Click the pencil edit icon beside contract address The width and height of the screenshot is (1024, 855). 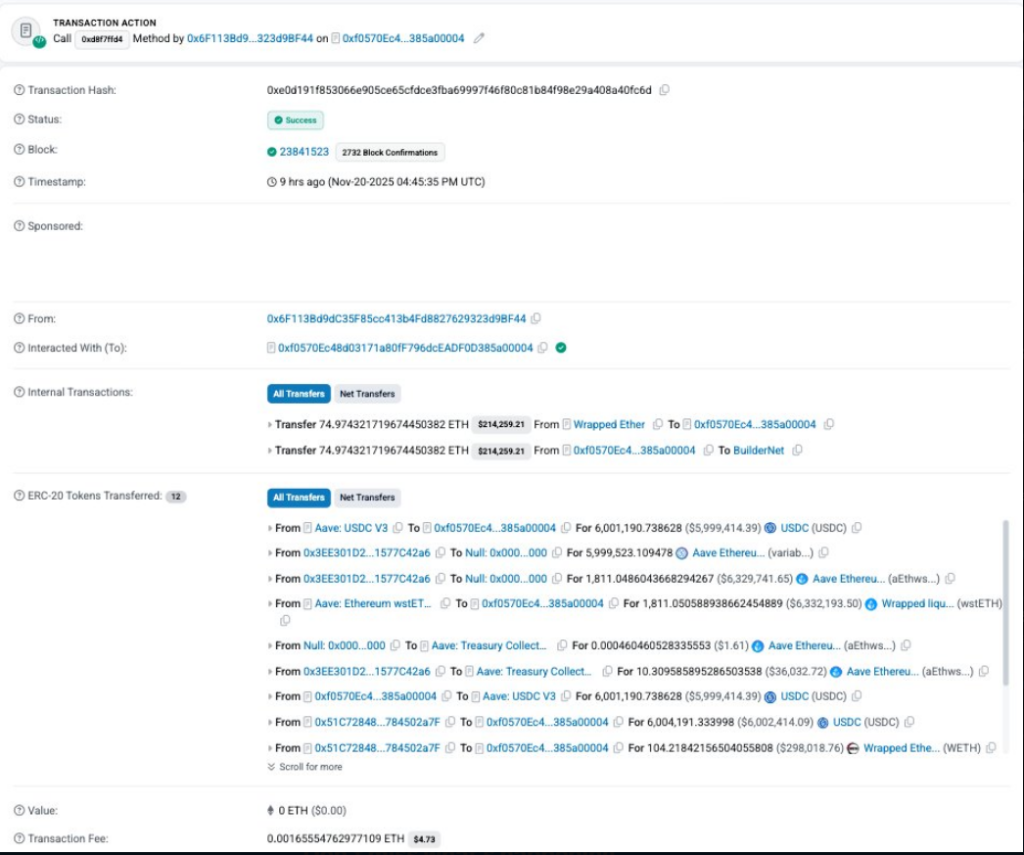[x=479, y=38]
